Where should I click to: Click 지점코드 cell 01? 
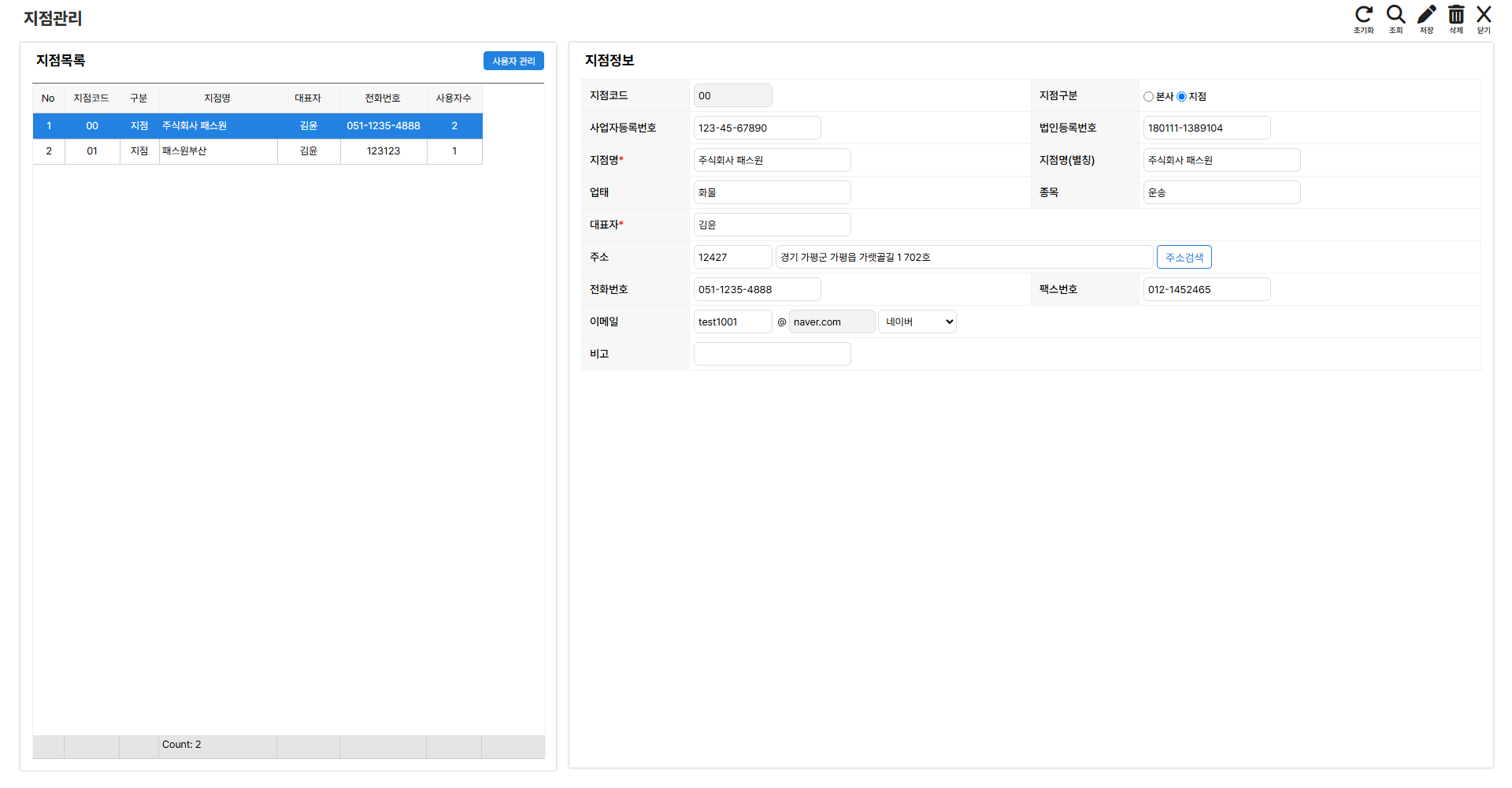[92, 151]
